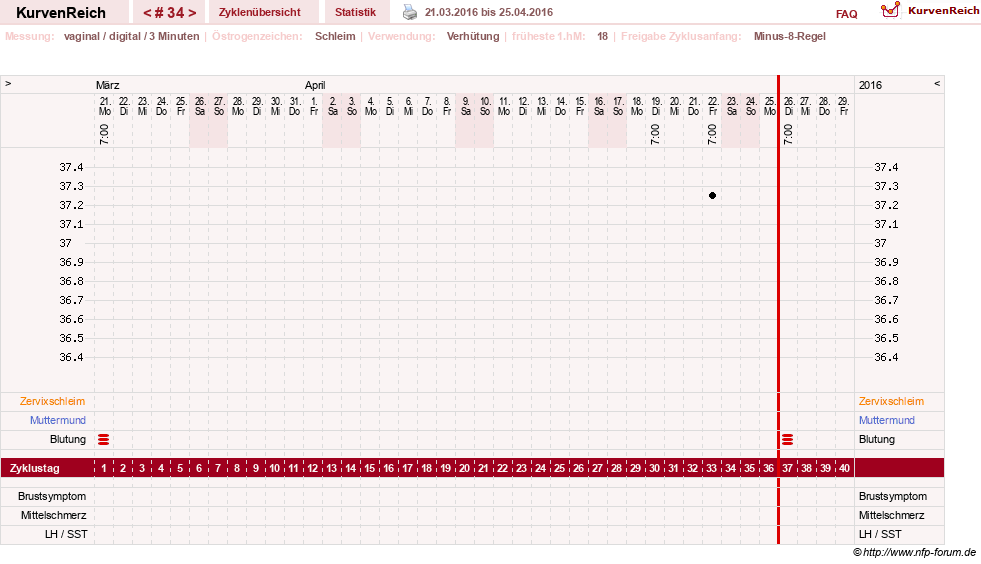Click früheste 1.hM value '18'
This screenshot has height=564, width=981.
(602, 36)
